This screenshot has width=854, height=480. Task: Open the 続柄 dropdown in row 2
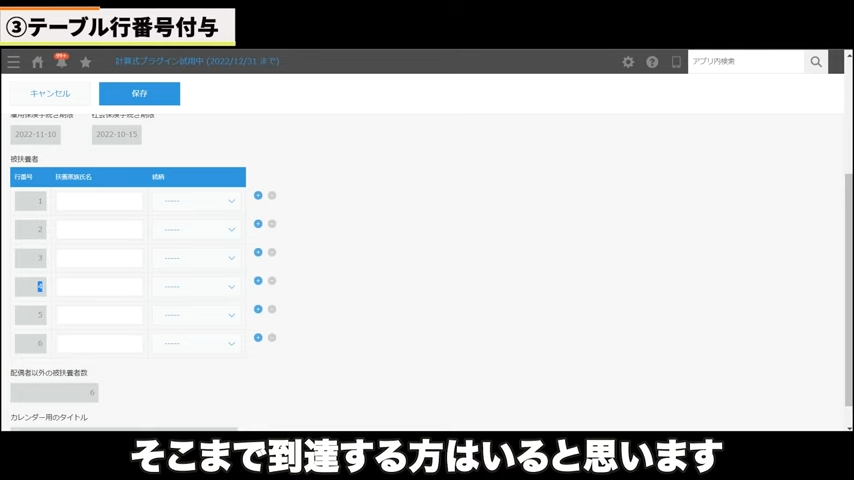coord(196,229)
